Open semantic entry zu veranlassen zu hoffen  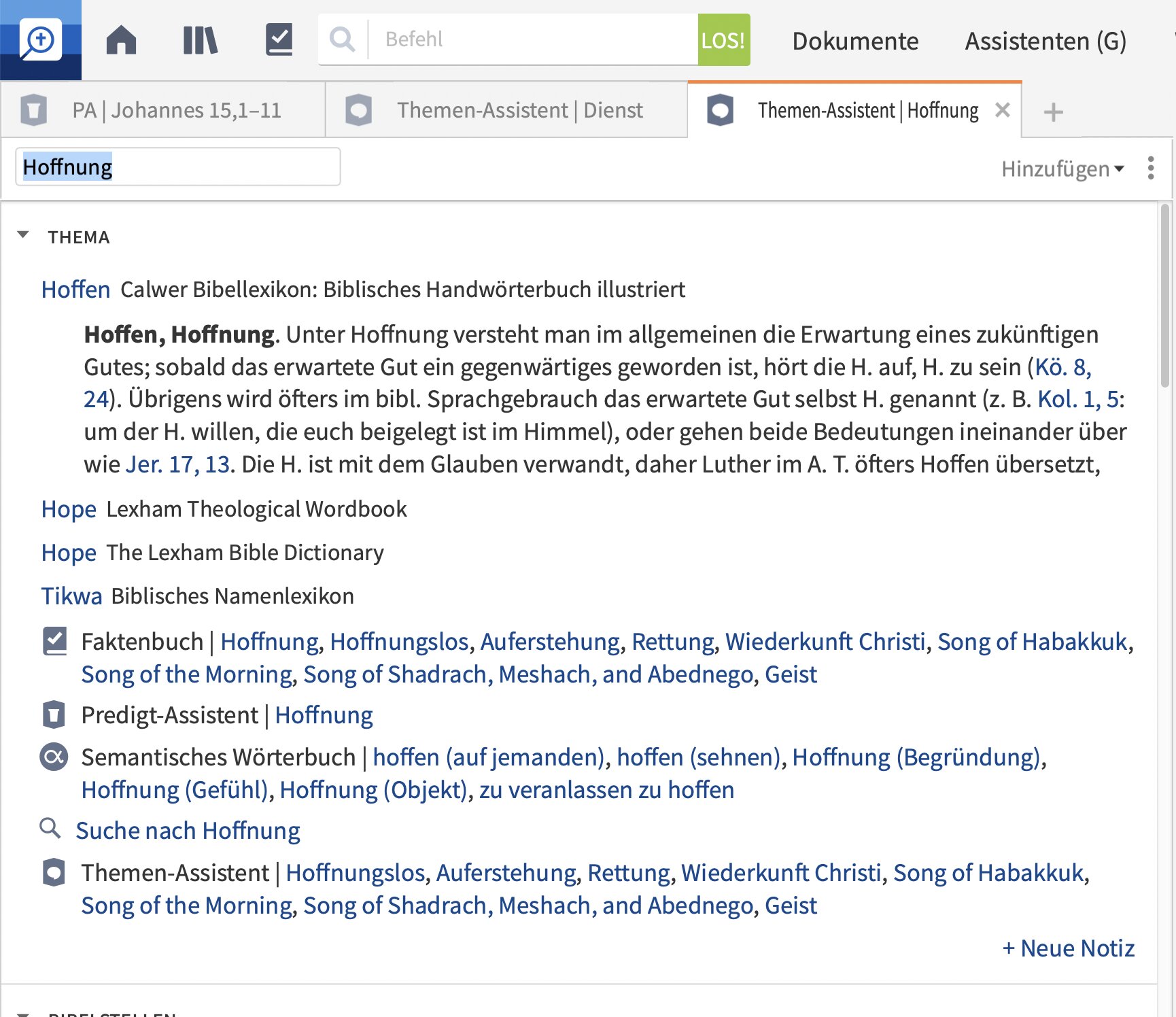[x=606, y=790]
